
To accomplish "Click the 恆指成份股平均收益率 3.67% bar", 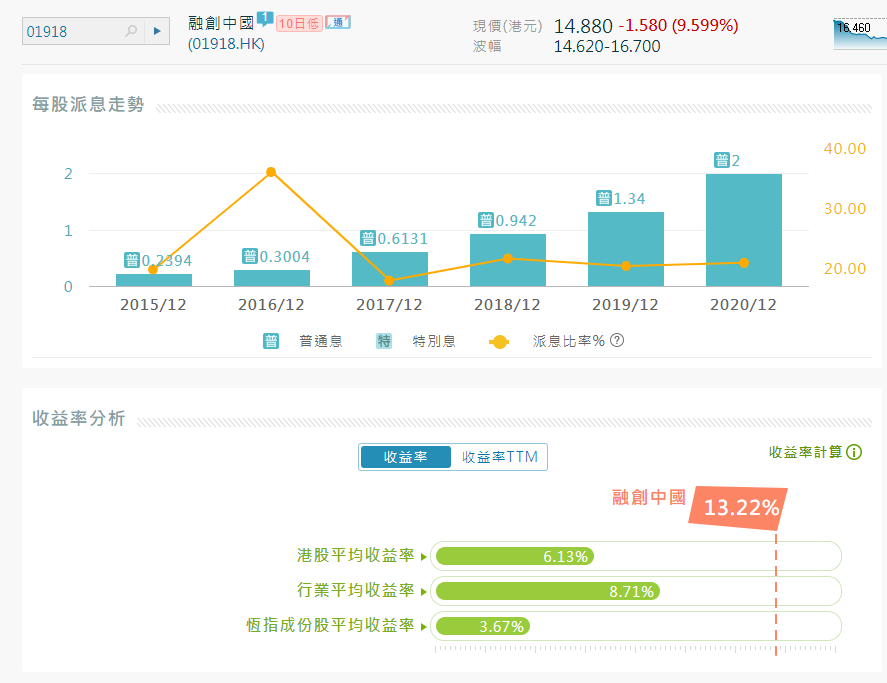I will point(483,626).
